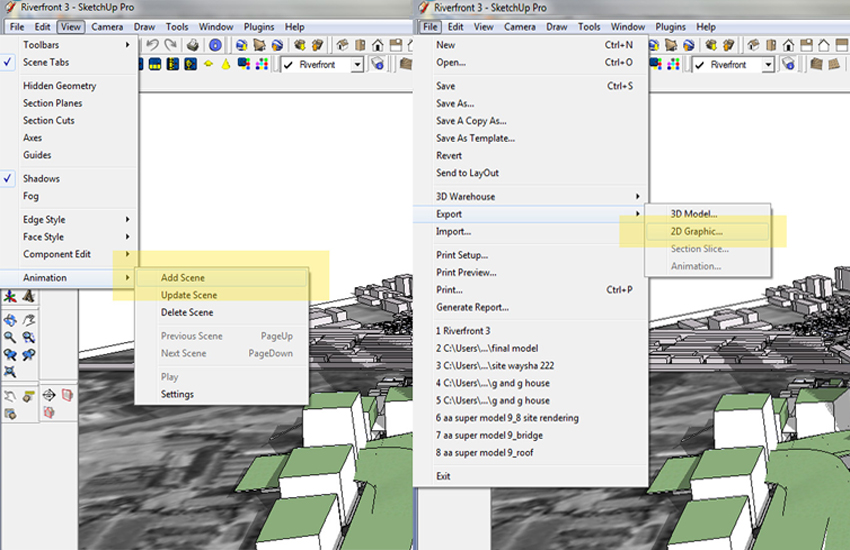Image resolution: width=850 pixels, height=550 pixels.
Task: Select 3D Text tool in left palette
Action: click(x=29, y=296)
